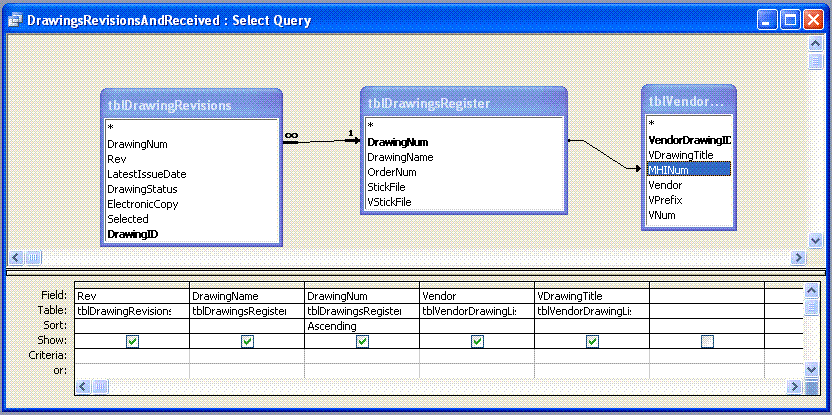Click tblDrawingRevisions table title bar
The image size is (832, 415).
(191, 105)
